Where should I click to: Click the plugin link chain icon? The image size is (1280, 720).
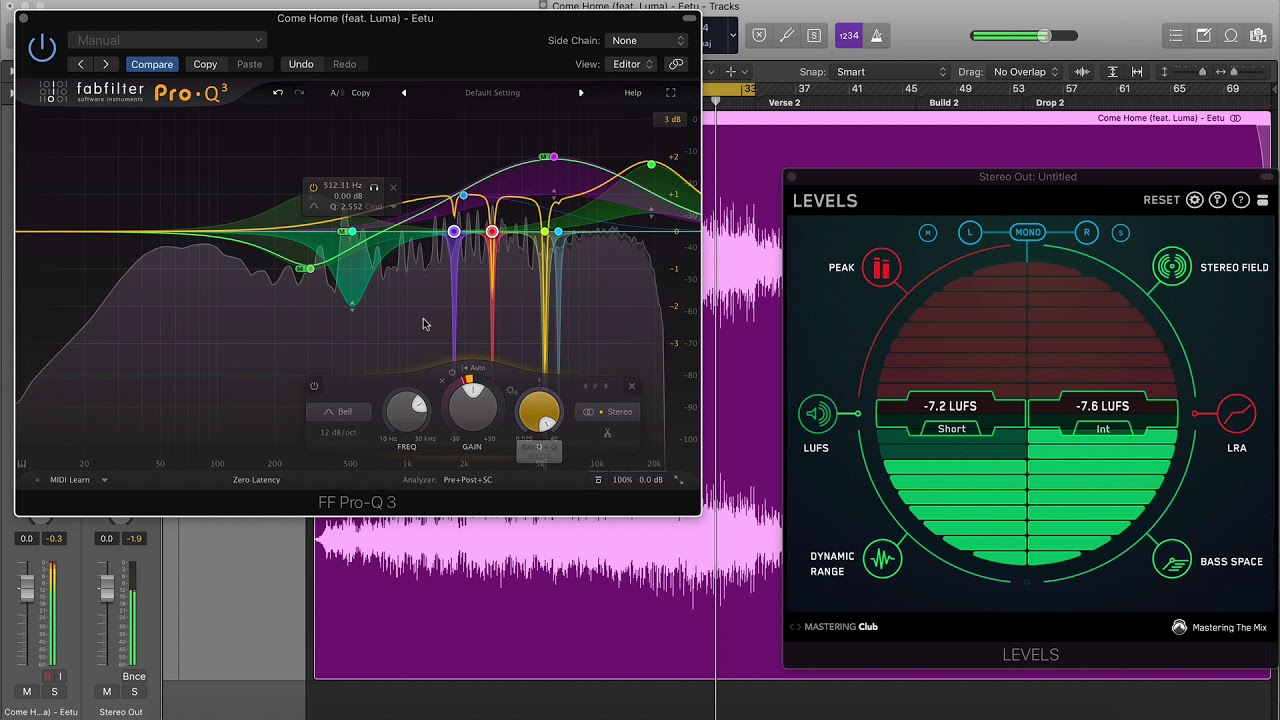click(677, 64)
